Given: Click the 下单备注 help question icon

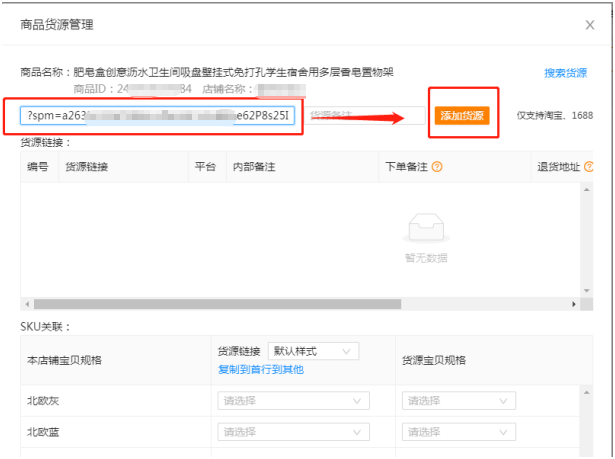Looking at the screenshot, I should (x=437, y=167).
